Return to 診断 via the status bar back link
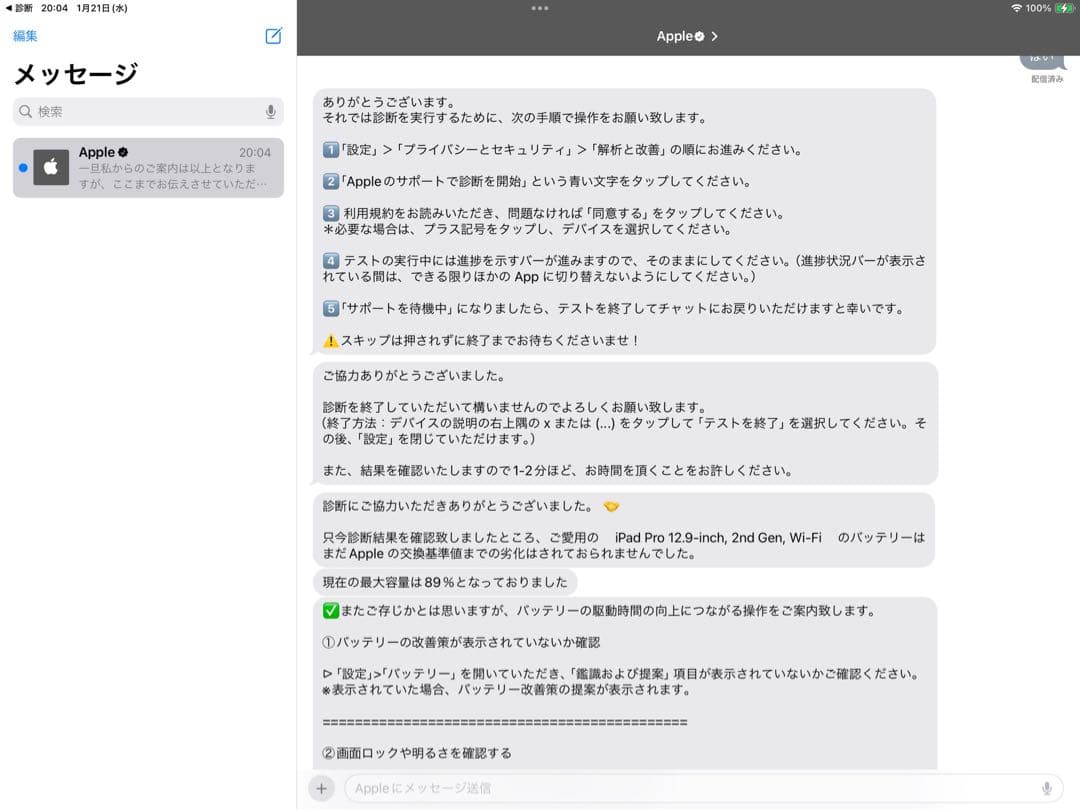The height and width of the screenshot is (810, 1080). coord(24,7)
